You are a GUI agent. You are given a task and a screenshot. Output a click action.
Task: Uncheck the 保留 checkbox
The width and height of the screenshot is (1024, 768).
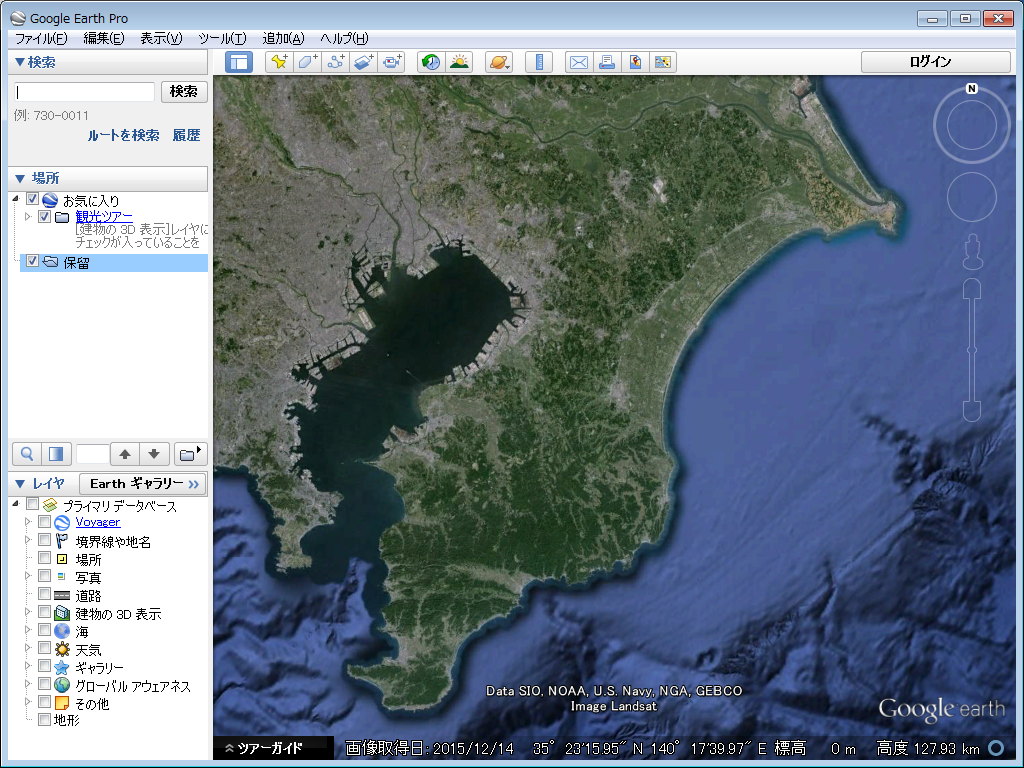[32, 261]
